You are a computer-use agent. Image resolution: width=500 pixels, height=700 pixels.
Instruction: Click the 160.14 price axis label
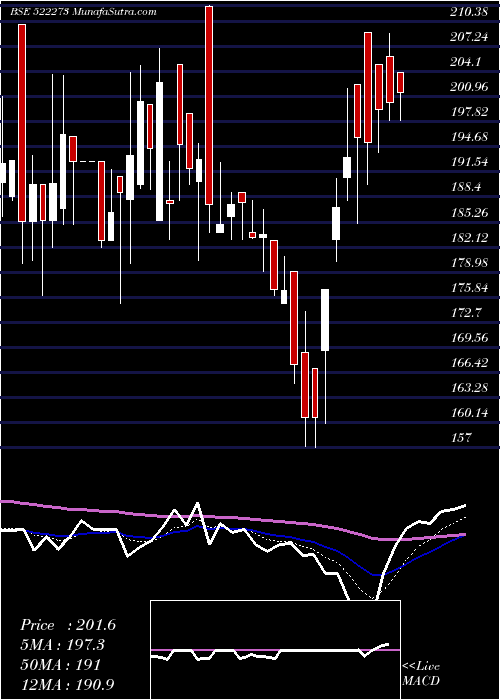pos(469,412)
